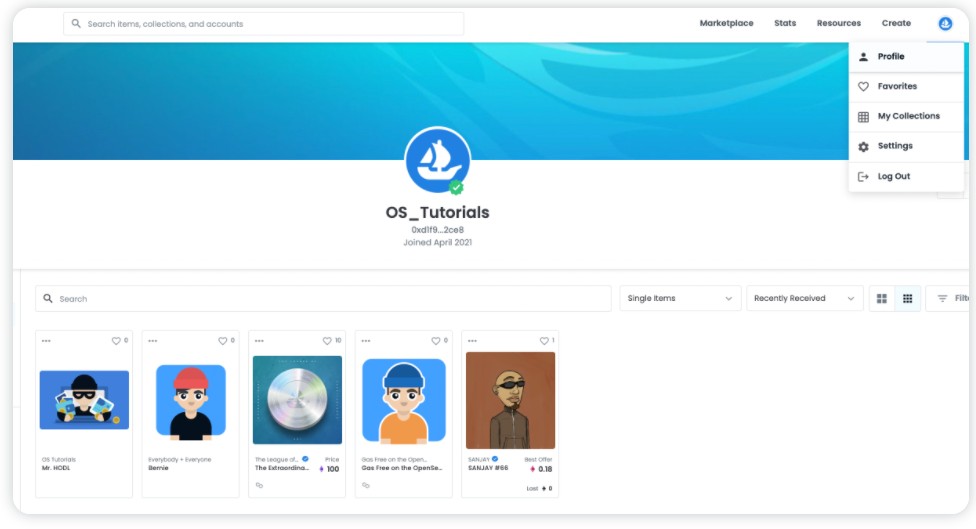Open the SANJAY #66 thumbnail

tap(510, 400)
